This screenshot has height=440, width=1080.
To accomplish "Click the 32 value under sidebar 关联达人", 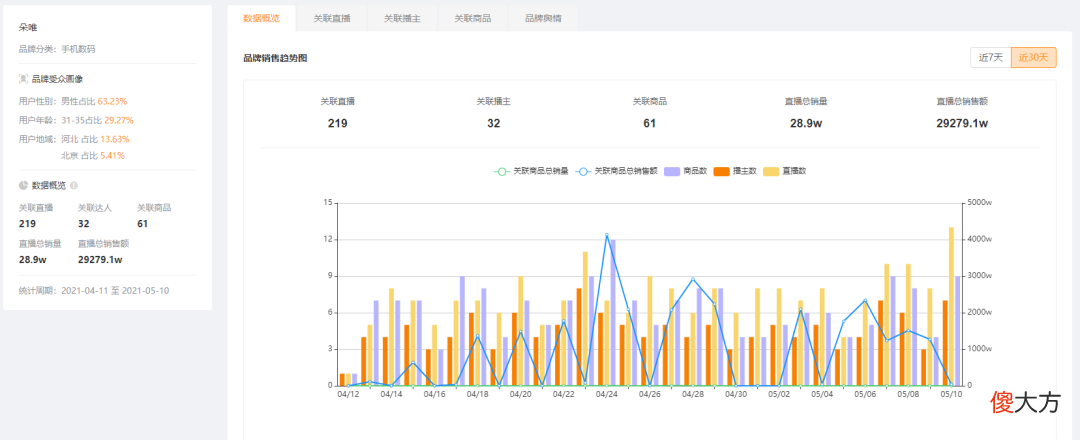I will (x=84, y=224).
